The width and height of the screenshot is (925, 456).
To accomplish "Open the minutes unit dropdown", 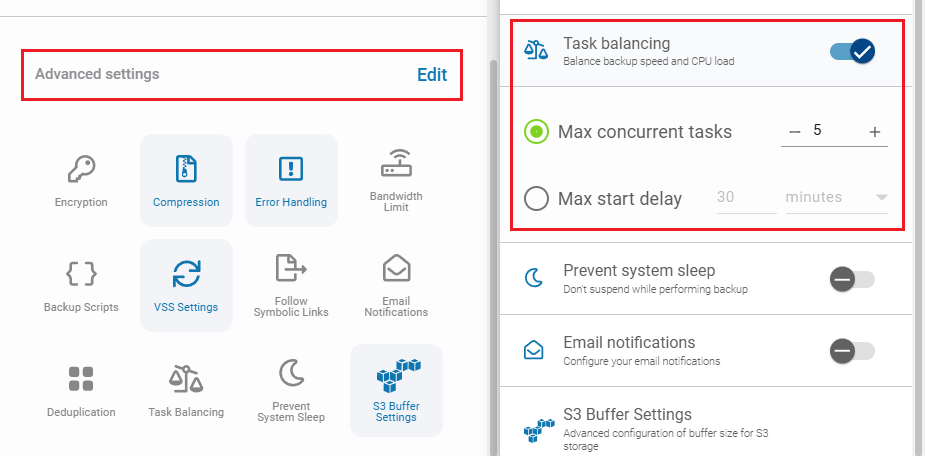I will click(x=837, y=198).
